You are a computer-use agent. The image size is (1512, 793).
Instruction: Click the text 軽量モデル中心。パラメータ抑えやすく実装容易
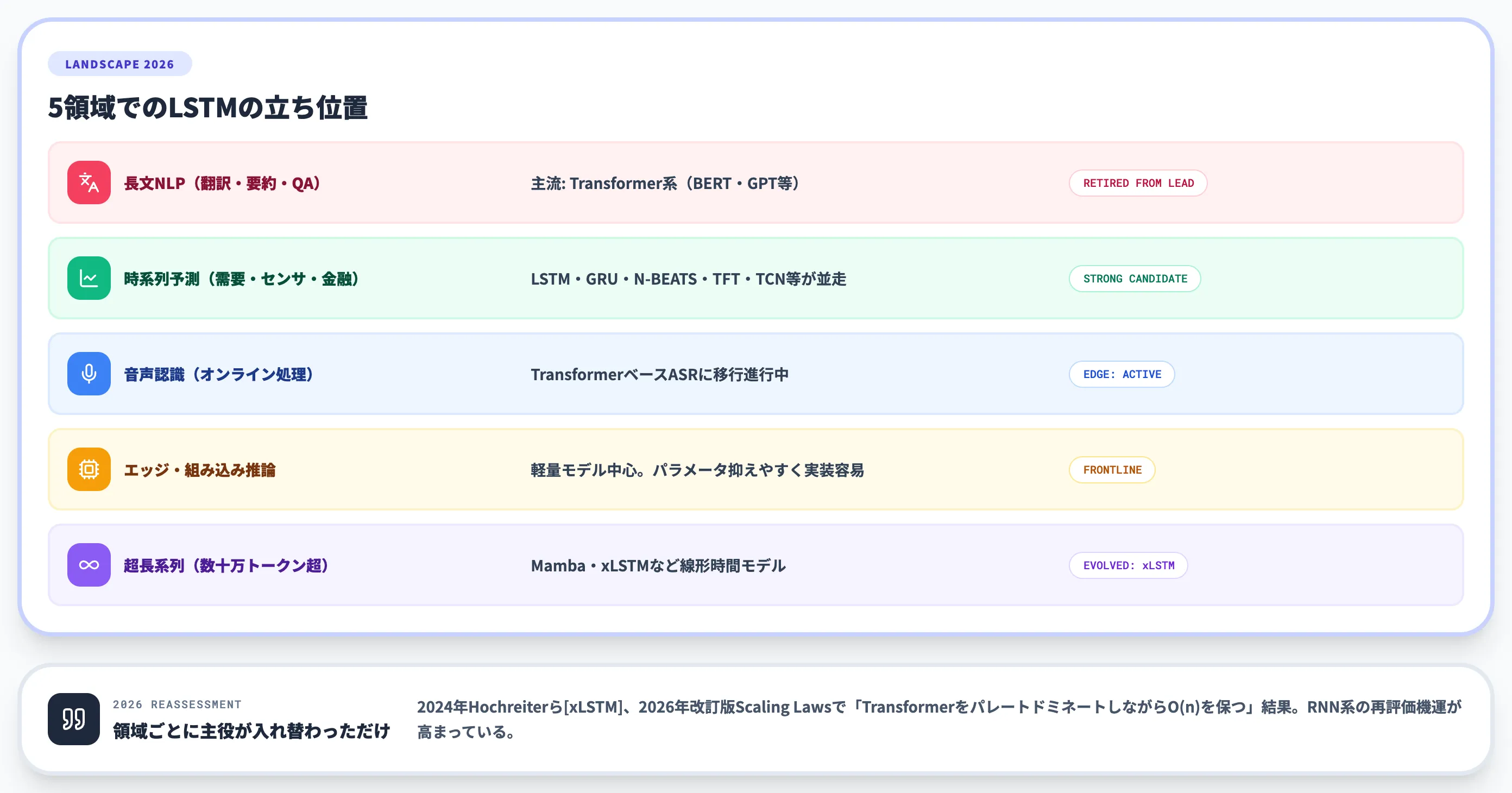[697, 471]
